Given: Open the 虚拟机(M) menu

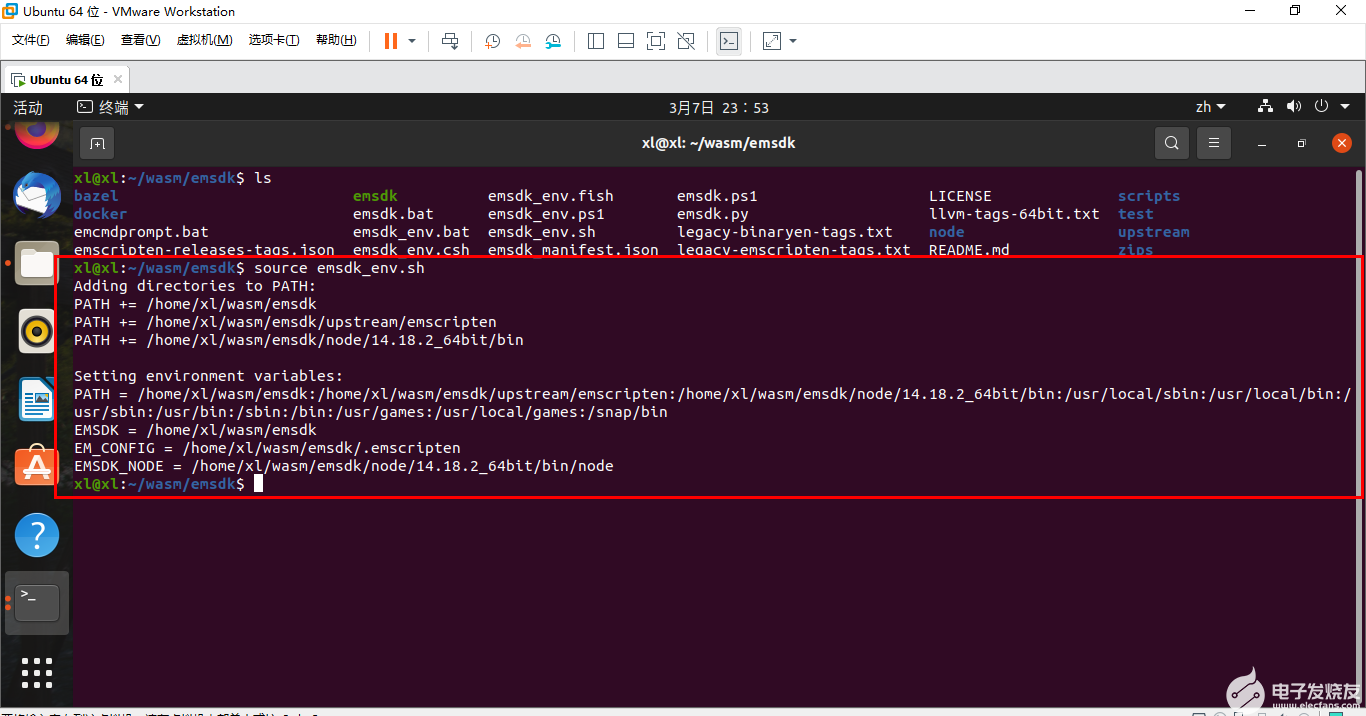Looking at the screenshot, I should (204, 40).
